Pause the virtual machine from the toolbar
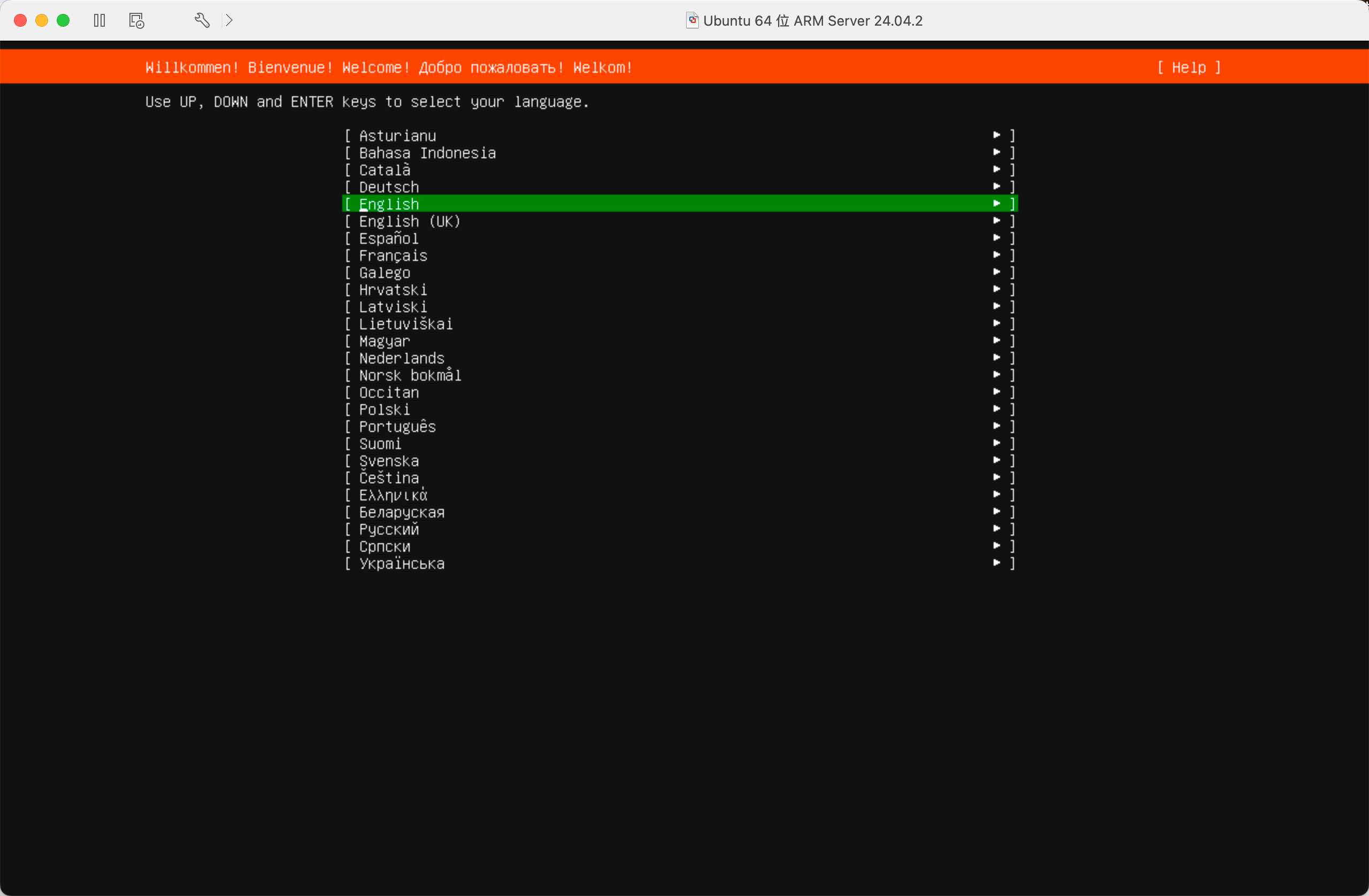 [99, 21]
